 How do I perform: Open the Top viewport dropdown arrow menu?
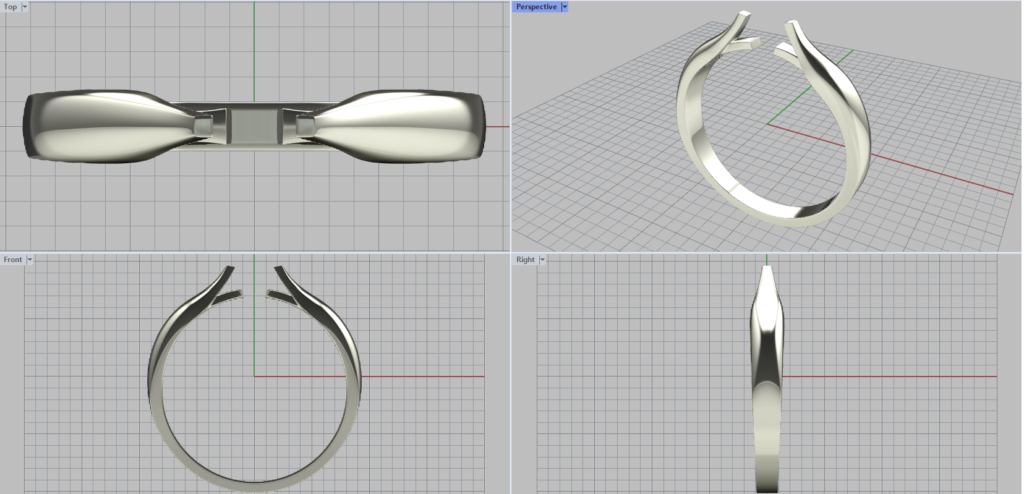coord(24,7)
